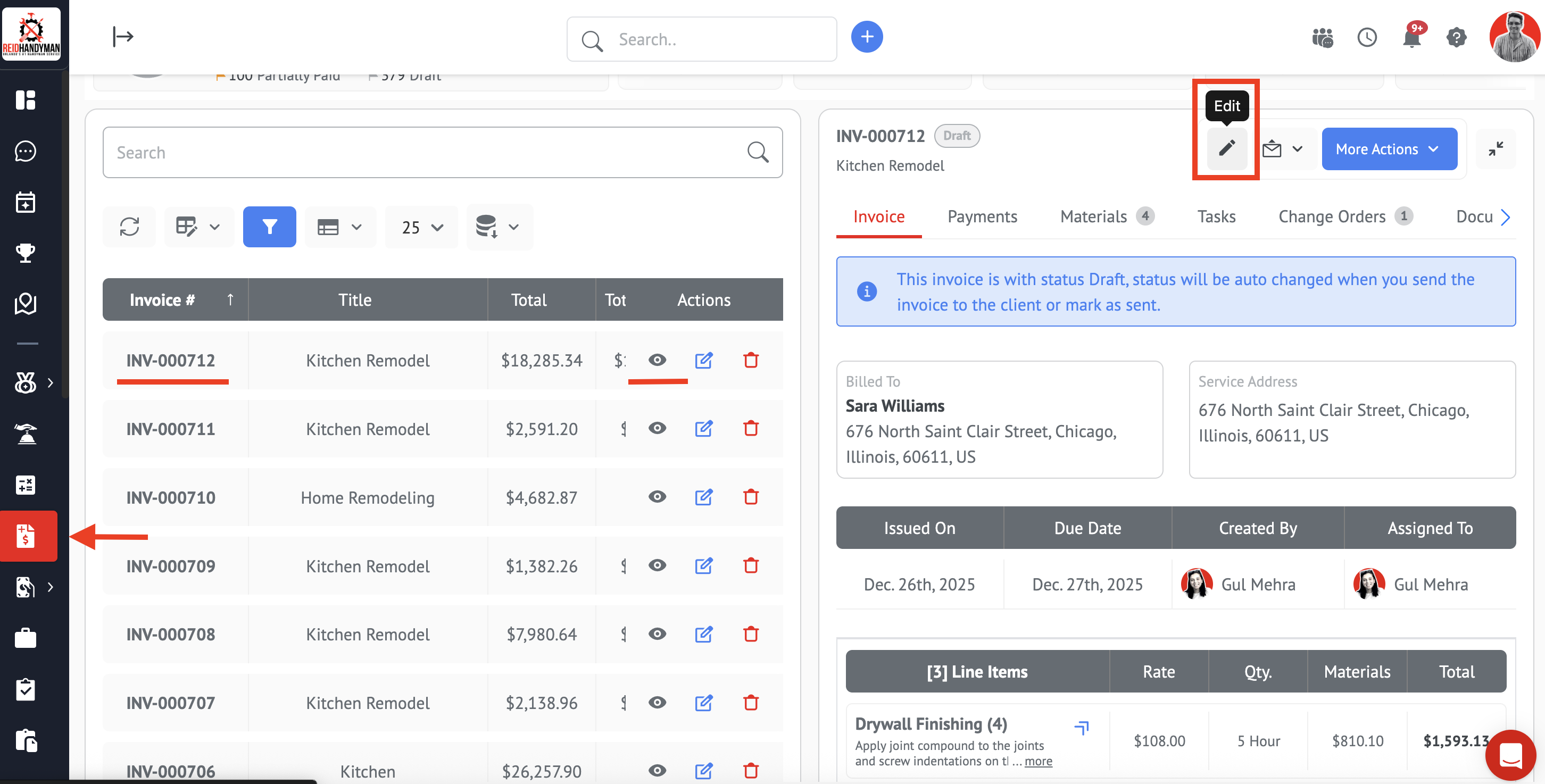Click the blue plus add button

pyautogui.click(x=867, y=37)
